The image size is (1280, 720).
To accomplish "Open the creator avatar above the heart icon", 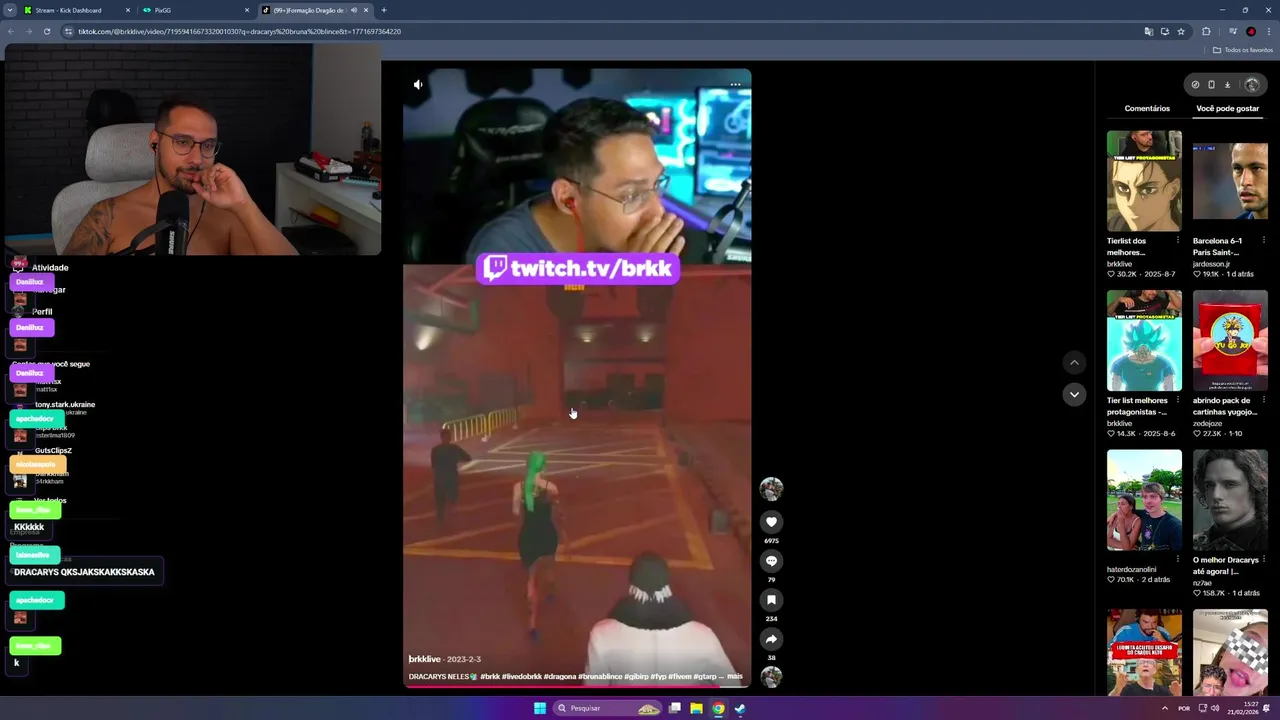I will (771, 489).
